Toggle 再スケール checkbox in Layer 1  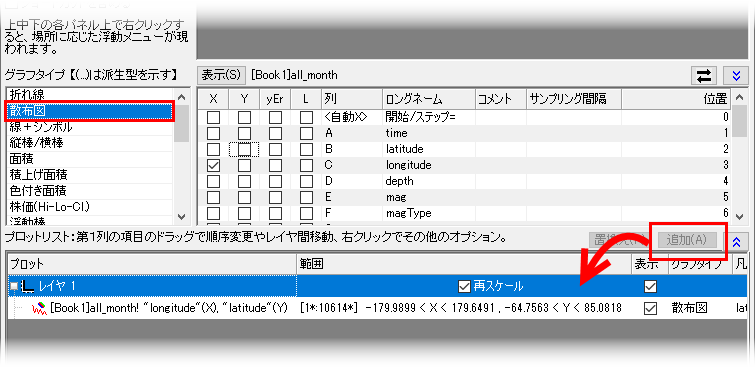tap(464, 287)
